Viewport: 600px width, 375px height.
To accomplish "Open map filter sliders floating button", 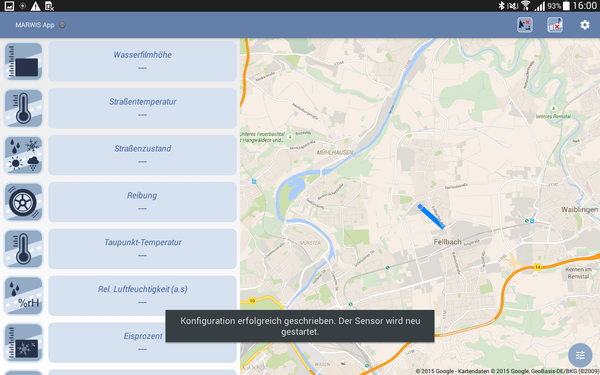I will point(580,355).
